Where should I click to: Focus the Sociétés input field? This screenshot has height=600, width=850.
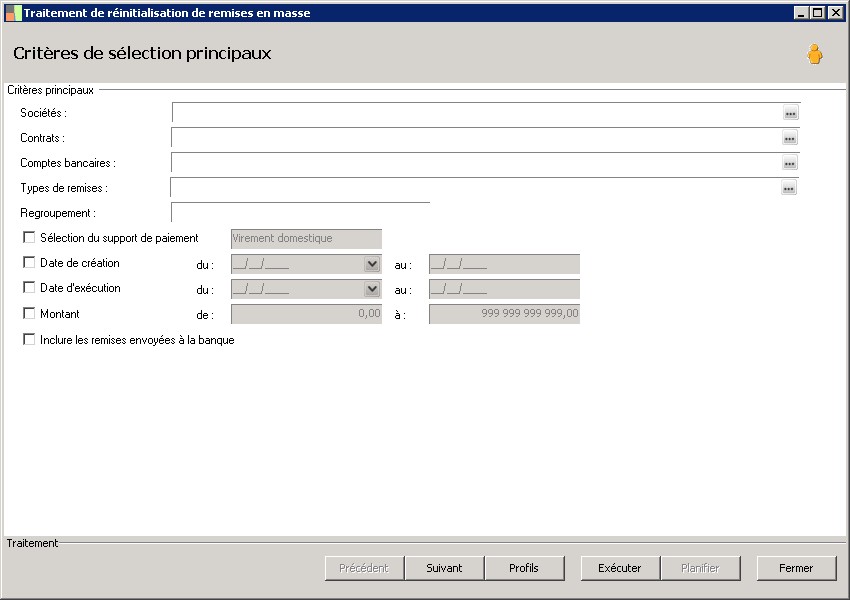476,113
